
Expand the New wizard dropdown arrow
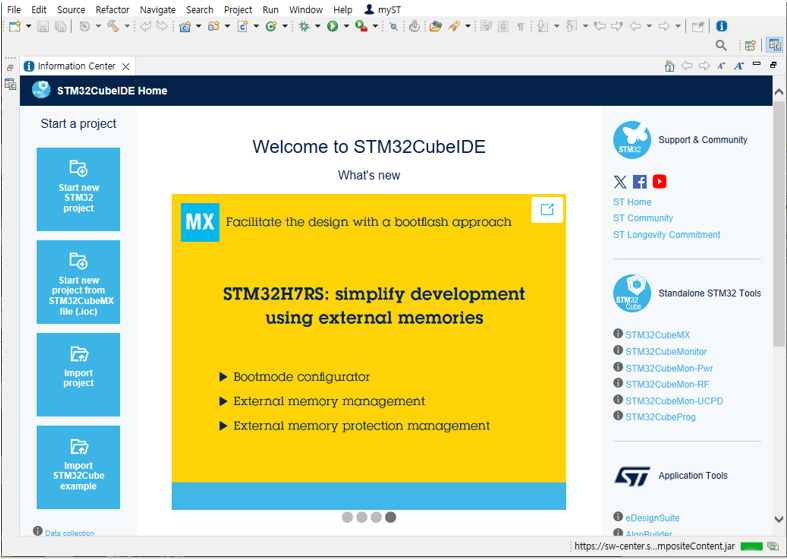[x=29, y=26]
